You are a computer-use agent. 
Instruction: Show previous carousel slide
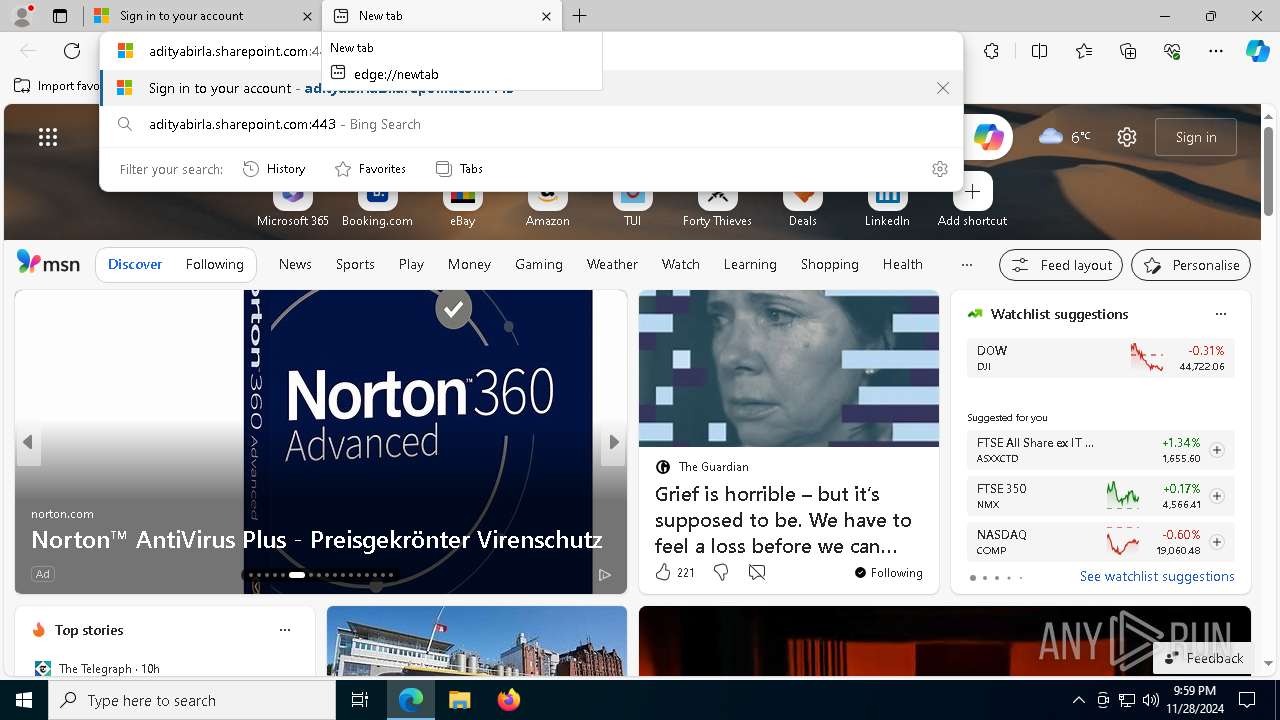[x=28, y=442]
